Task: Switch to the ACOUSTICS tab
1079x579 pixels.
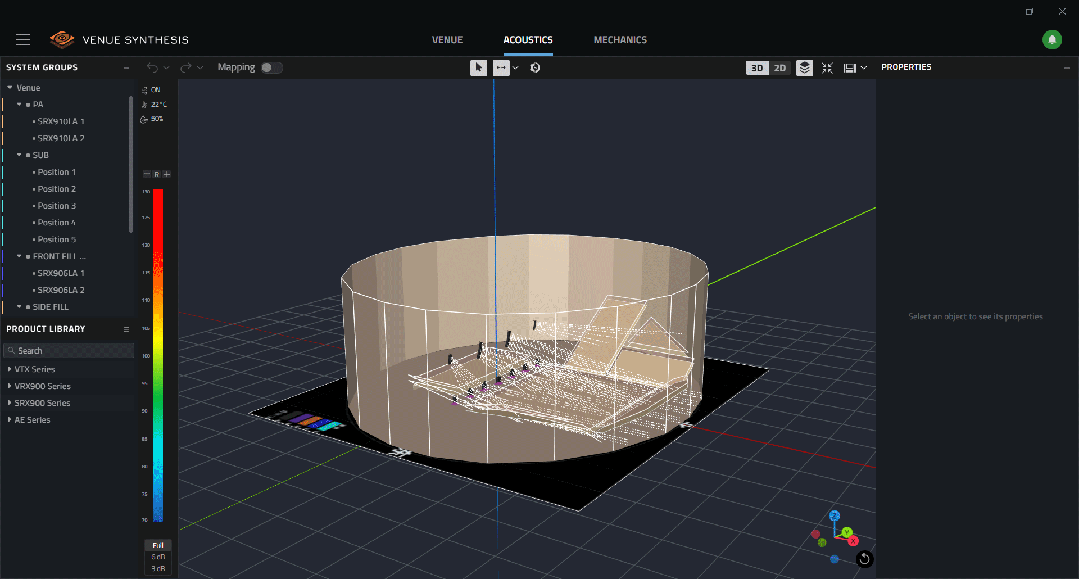Action: (x=528, y=40)
